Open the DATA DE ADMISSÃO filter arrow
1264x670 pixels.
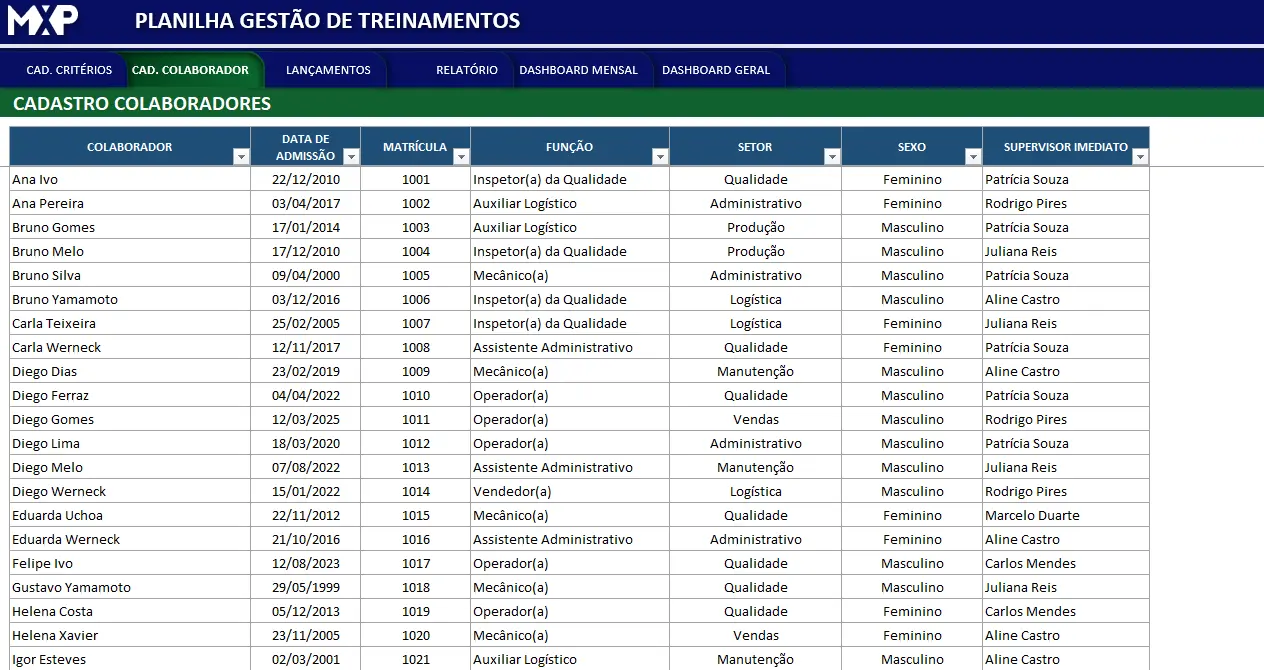[x=350, y=157]
